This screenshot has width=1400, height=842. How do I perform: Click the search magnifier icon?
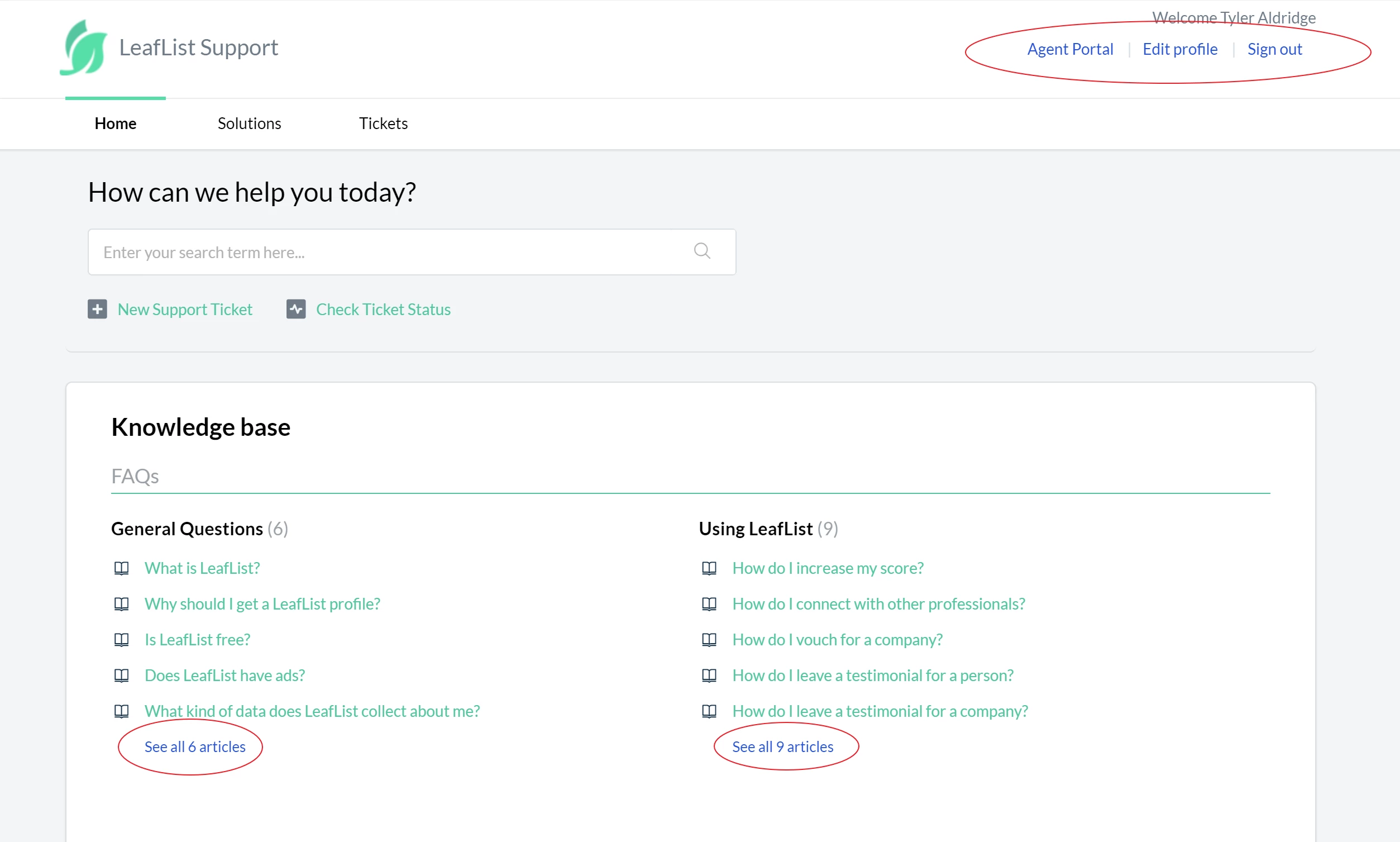(x=702, y=251)
